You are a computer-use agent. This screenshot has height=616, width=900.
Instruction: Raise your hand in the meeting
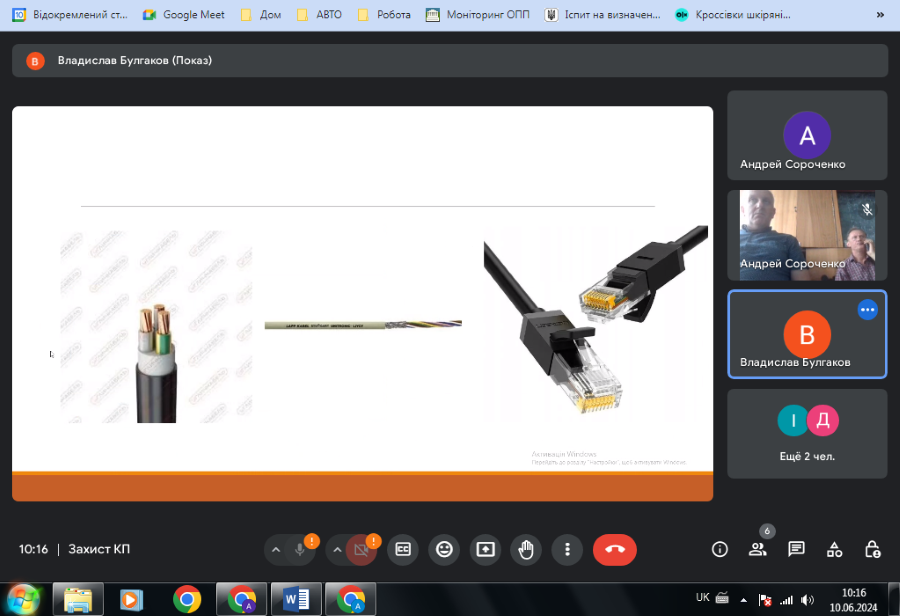[526, 549]
